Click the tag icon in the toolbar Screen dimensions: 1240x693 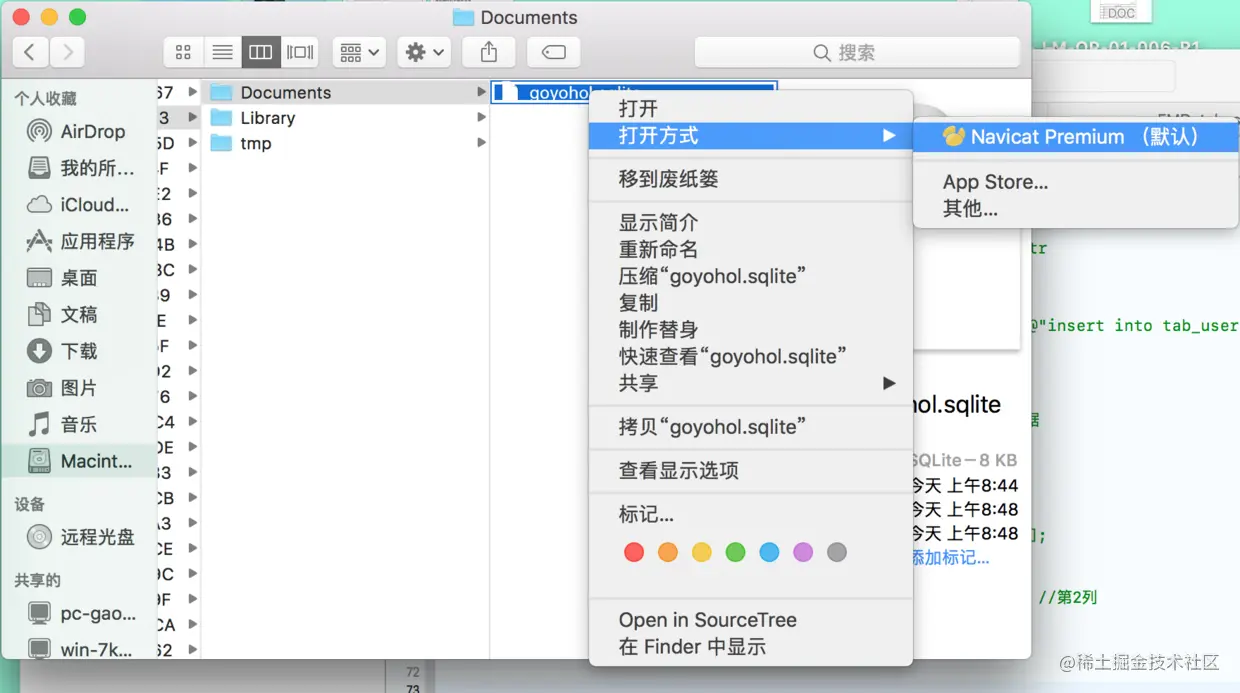(553, 52)
